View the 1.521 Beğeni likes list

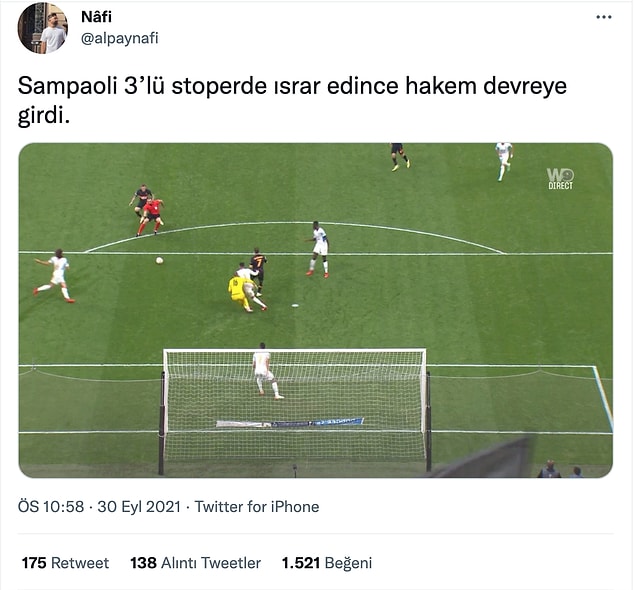pyautogui.click(x=327, y=563)
